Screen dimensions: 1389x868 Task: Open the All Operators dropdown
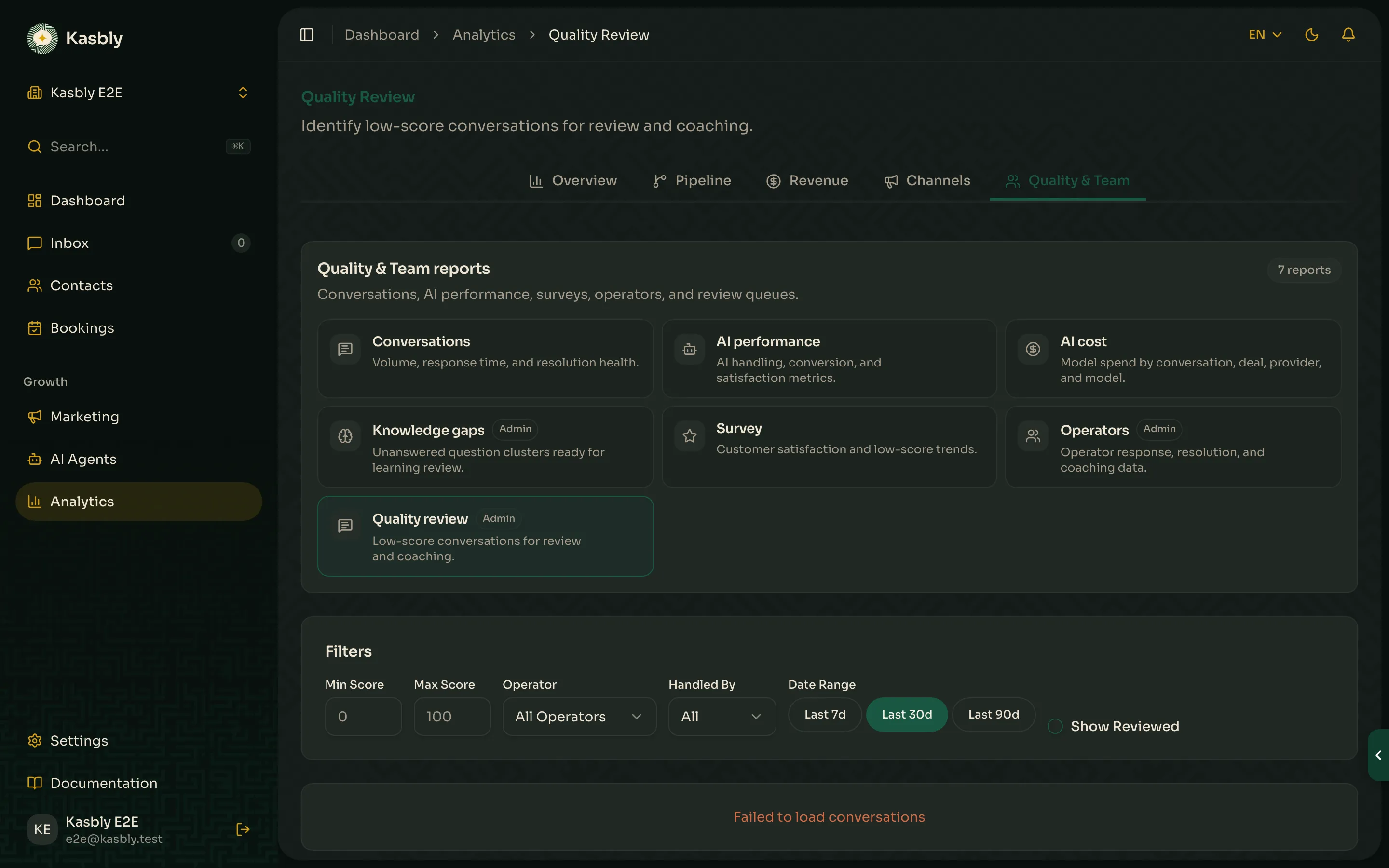pos(579,717)
